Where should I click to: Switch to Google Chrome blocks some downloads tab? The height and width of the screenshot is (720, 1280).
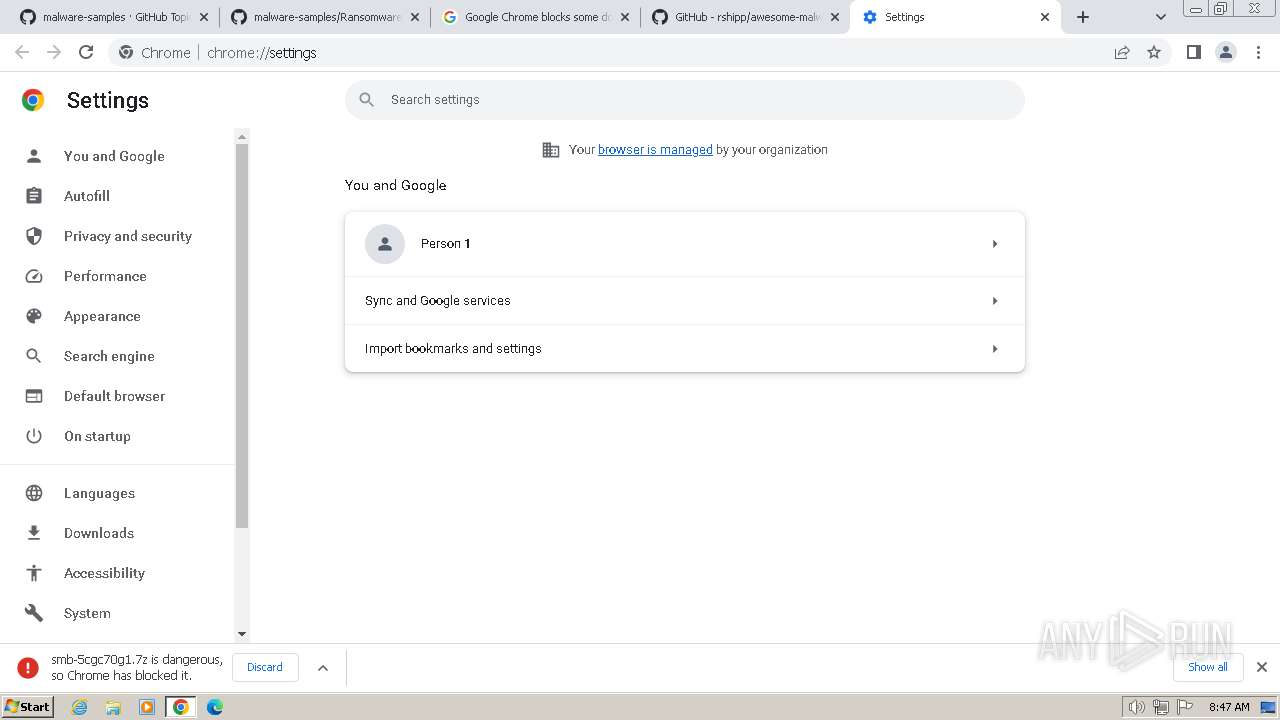click(x=537, y=17)
